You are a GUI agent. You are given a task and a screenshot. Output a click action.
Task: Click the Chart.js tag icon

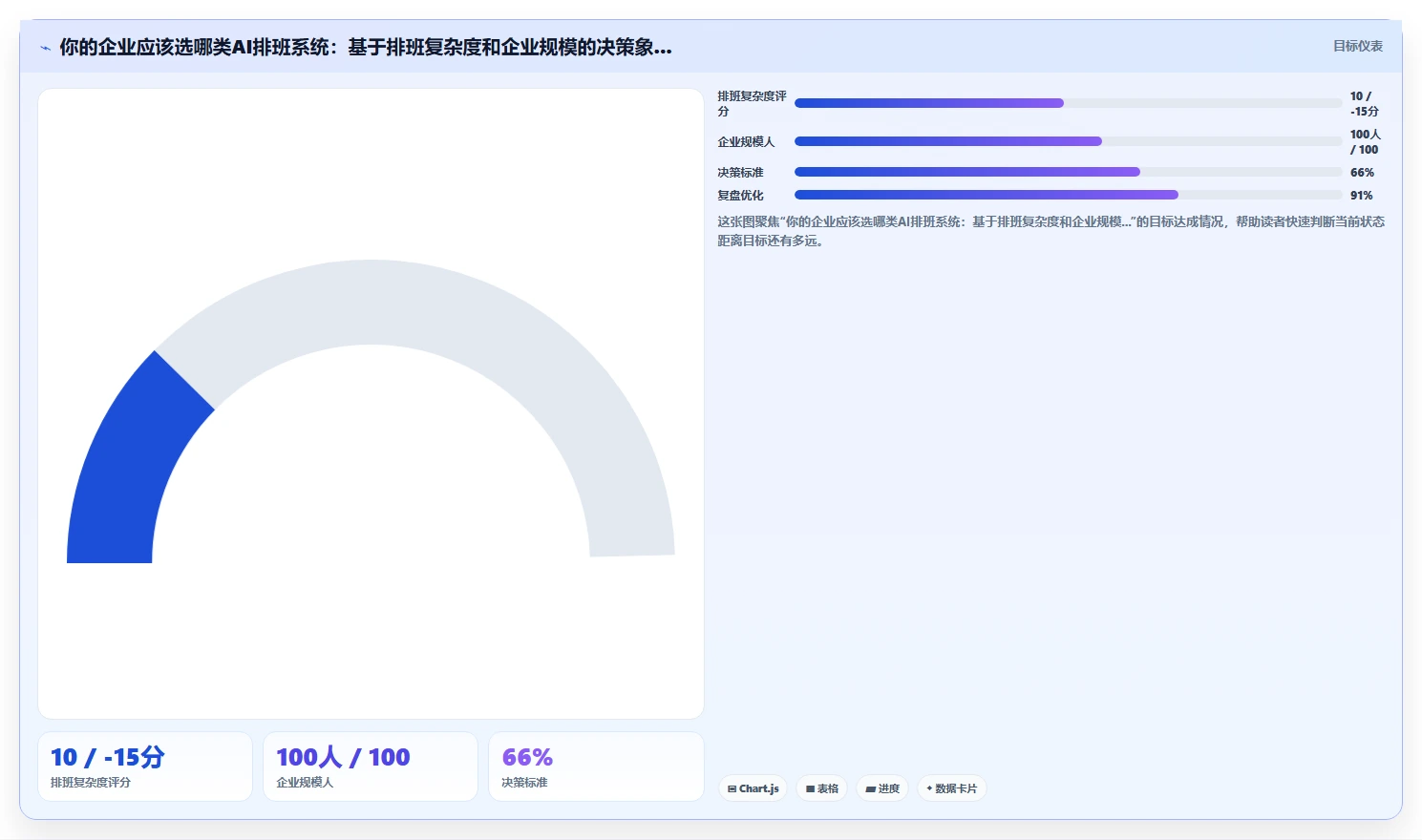[x=732, y=789]
